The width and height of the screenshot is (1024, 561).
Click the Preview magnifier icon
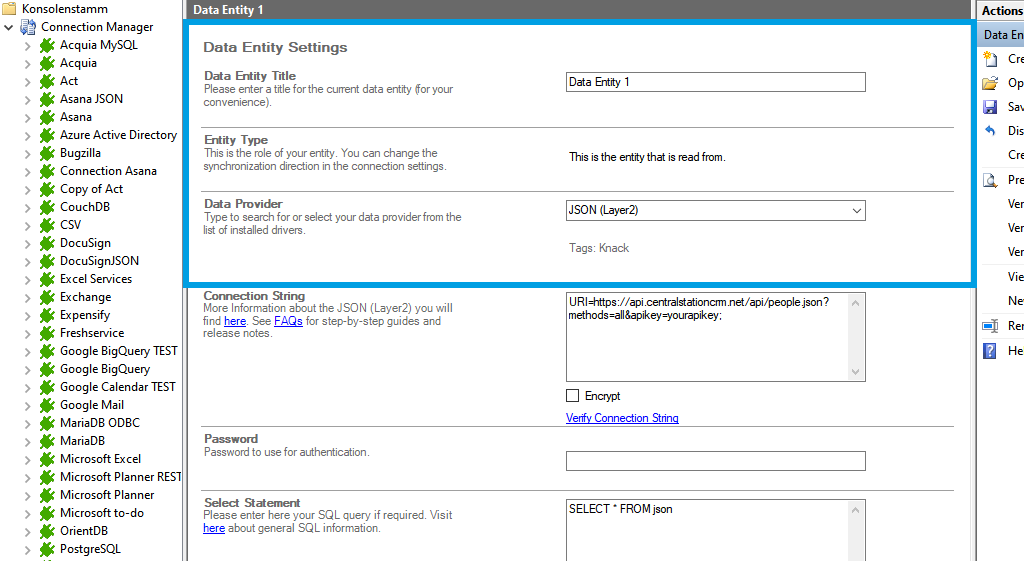coord(990,180)
